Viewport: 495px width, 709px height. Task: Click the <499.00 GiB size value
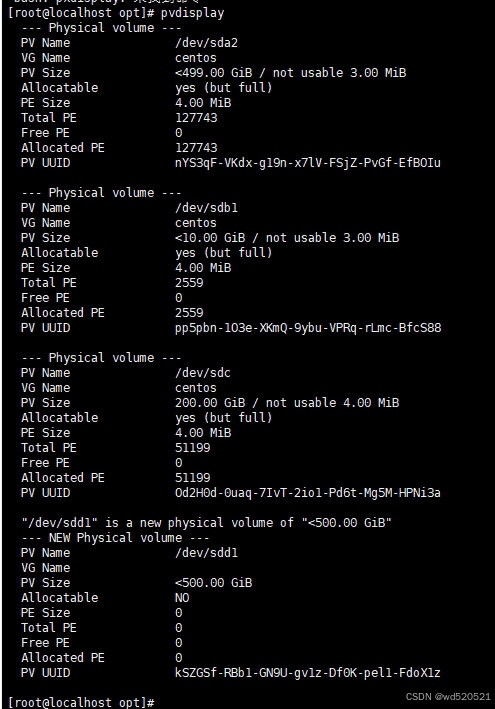coord(213,73)
